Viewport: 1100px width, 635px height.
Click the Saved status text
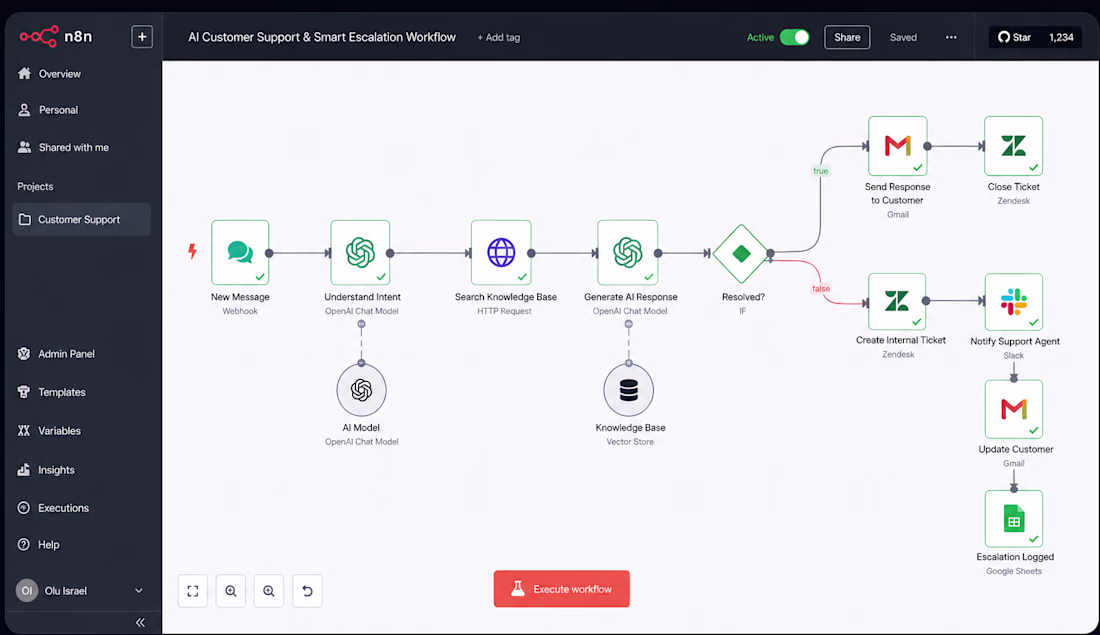click(903, 38)
